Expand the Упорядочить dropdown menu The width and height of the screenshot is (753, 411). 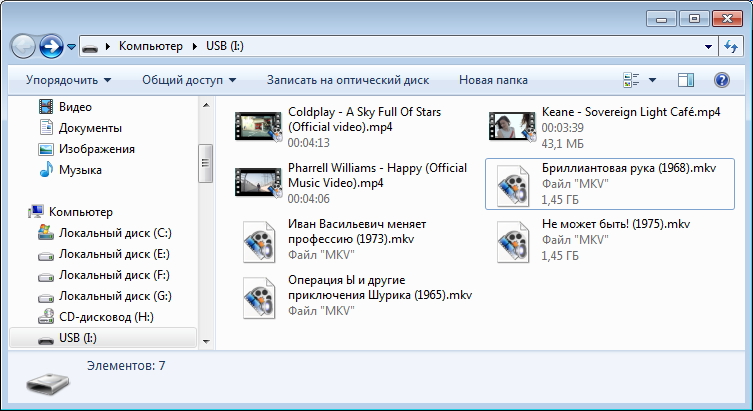[68, 80]
